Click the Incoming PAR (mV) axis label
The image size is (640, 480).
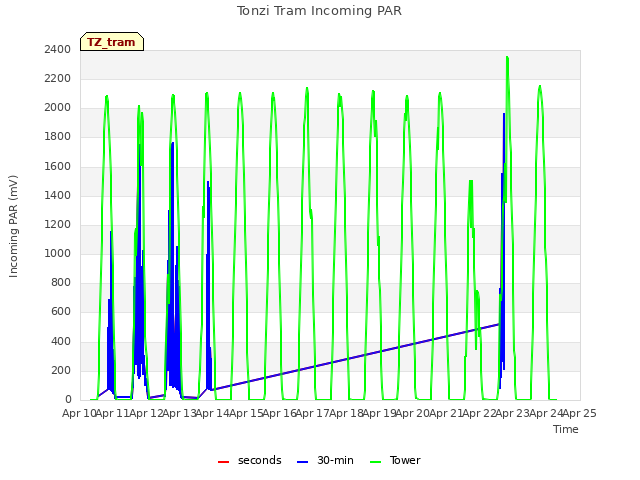pyautogui.click(x=13, y=226)
